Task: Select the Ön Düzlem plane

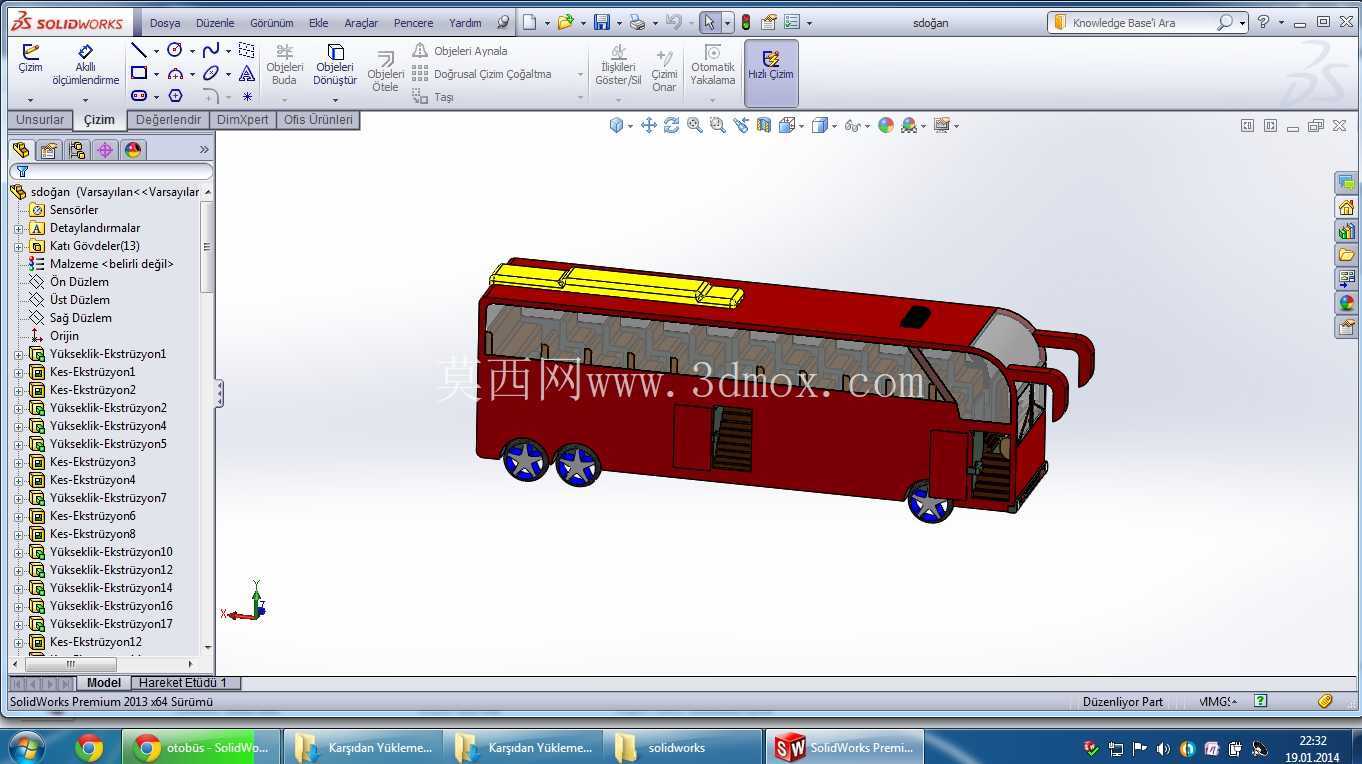Action: (79, 282)
